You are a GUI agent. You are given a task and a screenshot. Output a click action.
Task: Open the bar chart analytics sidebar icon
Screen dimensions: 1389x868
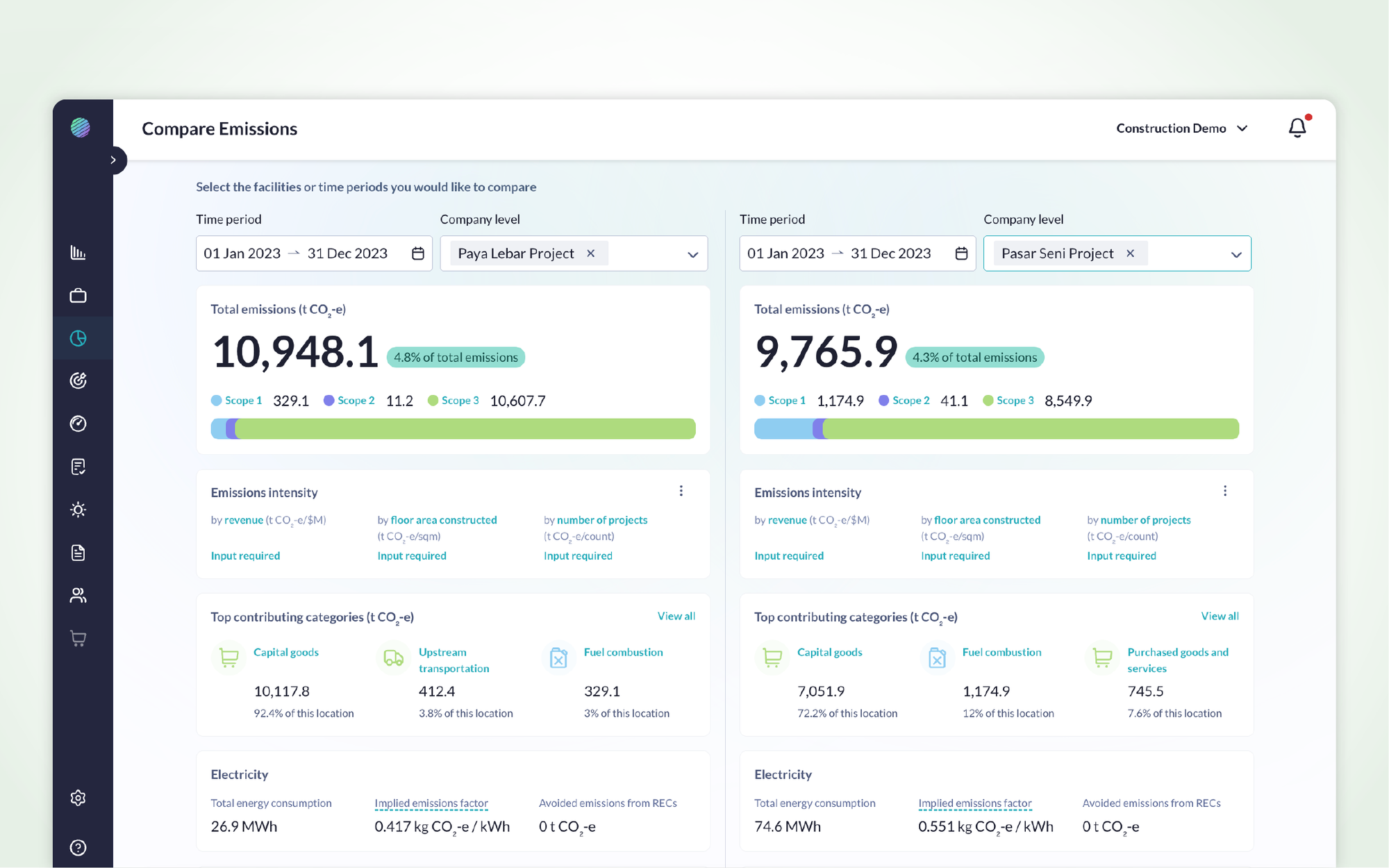click(78, 252)
